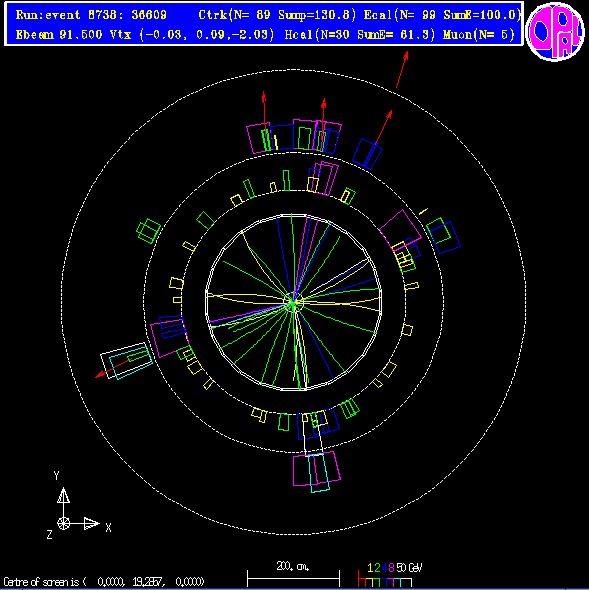The width and height of the screenshot is (589, 590).
Task: Click the OPAL logo in the corner
Action: click(555, 32)
